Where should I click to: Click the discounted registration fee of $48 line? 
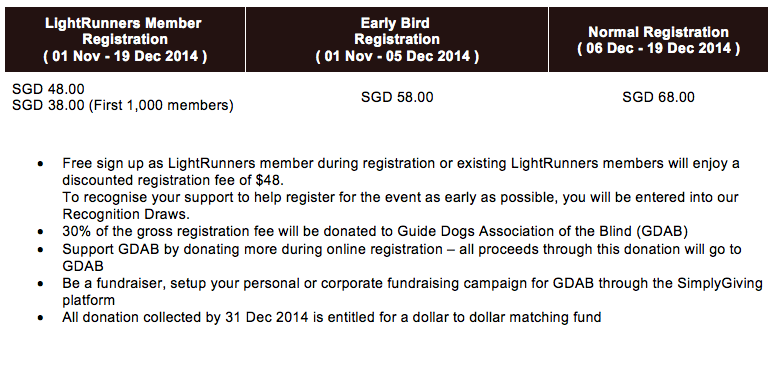coord(173,179)
